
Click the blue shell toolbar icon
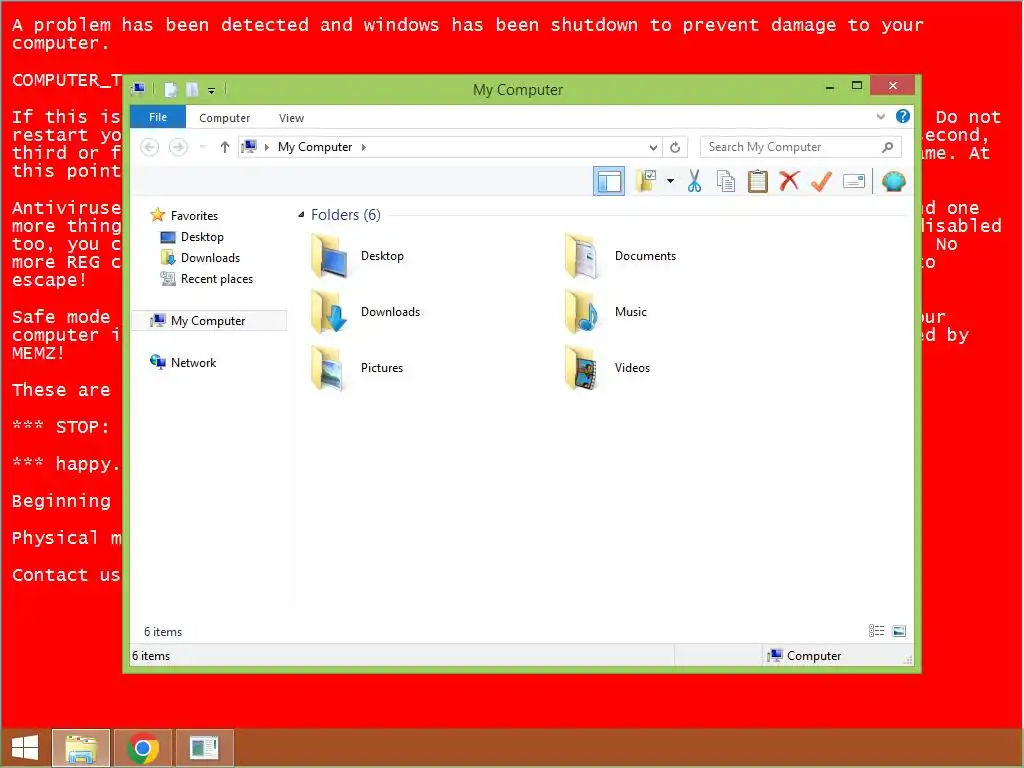893,181
